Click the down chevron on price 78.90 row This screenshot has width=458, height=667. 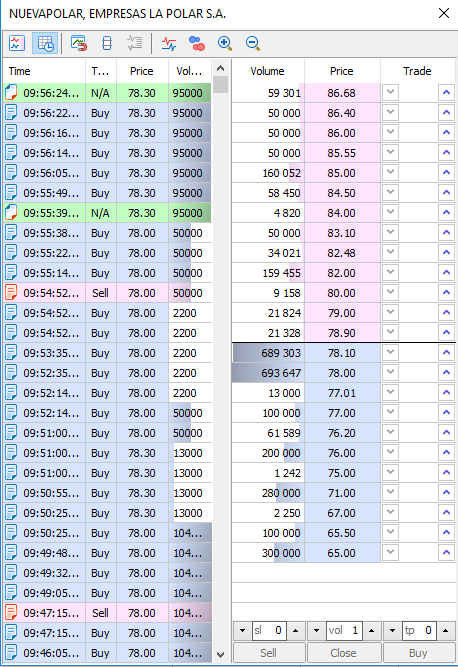390,332
